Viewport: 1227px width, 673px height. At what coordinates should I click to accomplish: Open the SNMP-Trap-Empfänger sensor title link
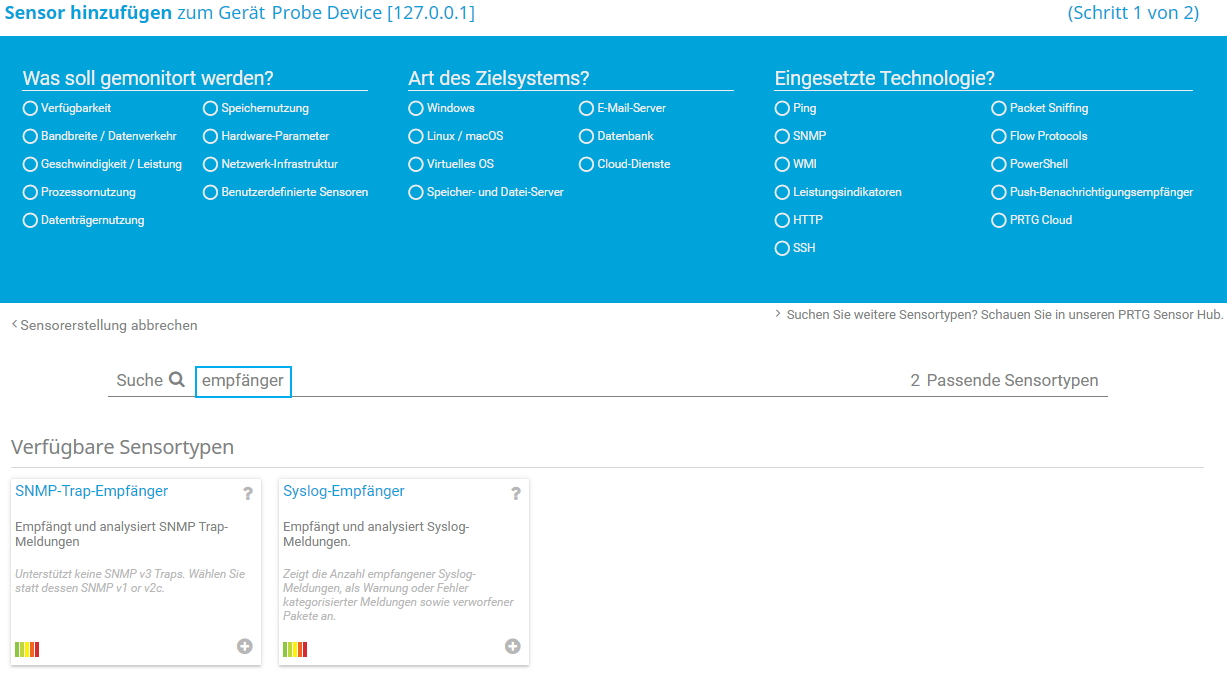93,491
